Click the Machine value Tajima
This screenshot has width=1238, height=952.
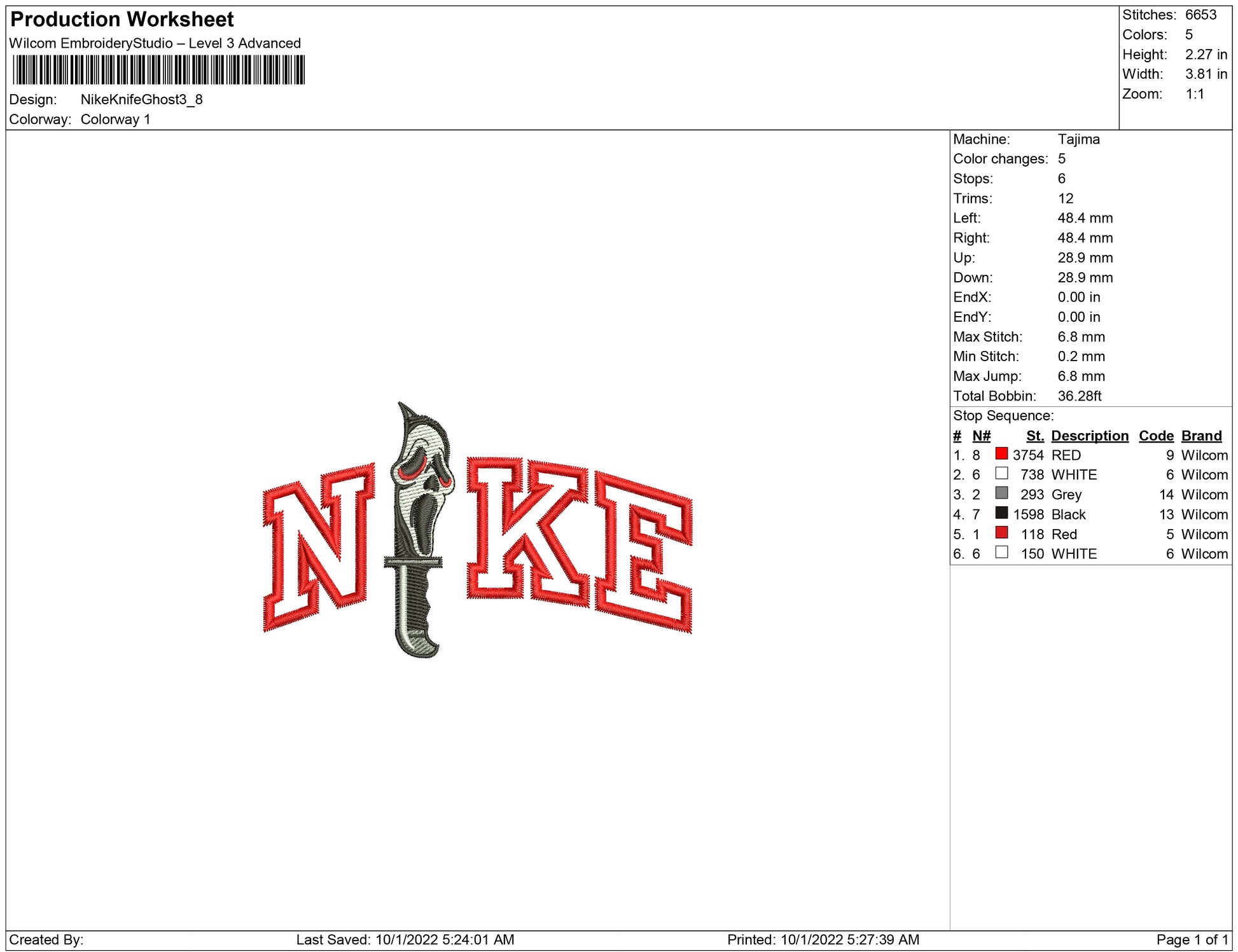pyautogui.click(x=1078, y=139)
